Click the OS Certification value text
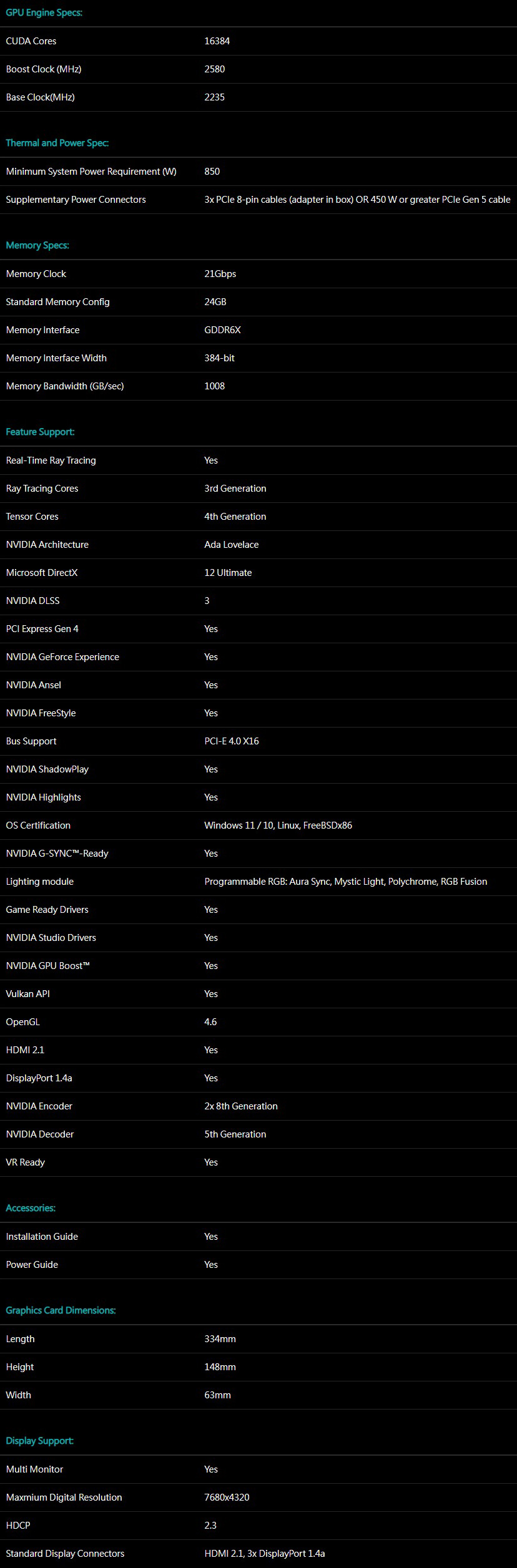Viewport: 517px width, 1568px height. pos(278,825)
